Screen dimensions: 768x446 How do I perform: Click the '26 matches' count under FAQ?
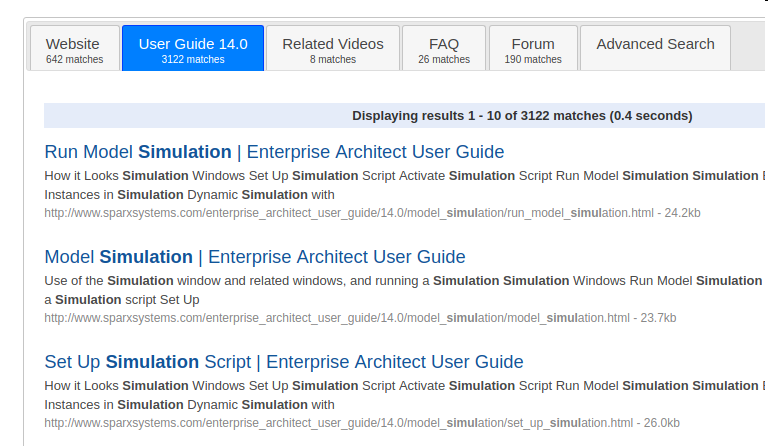(443, 60)
